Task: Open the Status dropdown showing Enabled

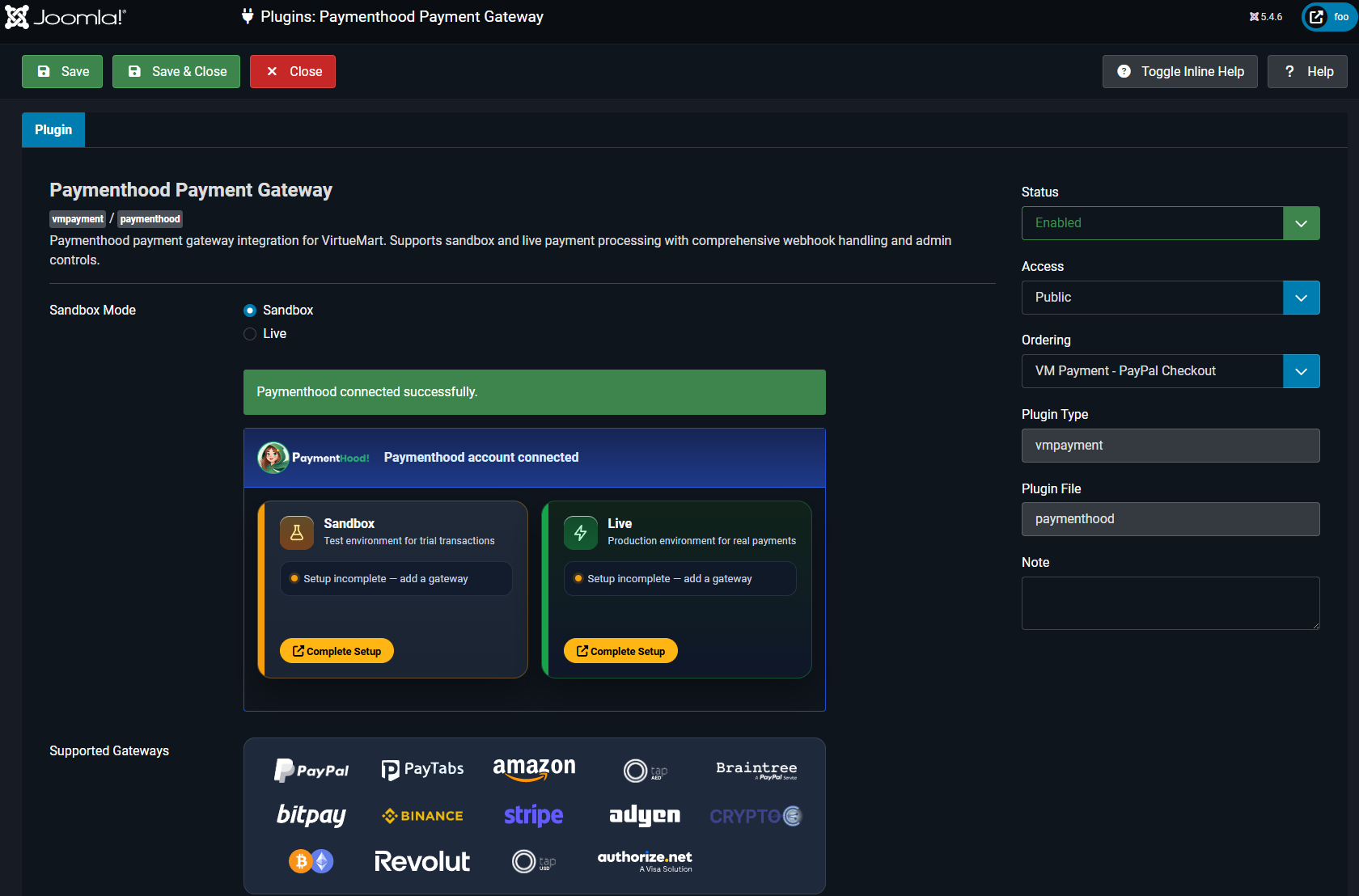Action: coord(1171,223)
